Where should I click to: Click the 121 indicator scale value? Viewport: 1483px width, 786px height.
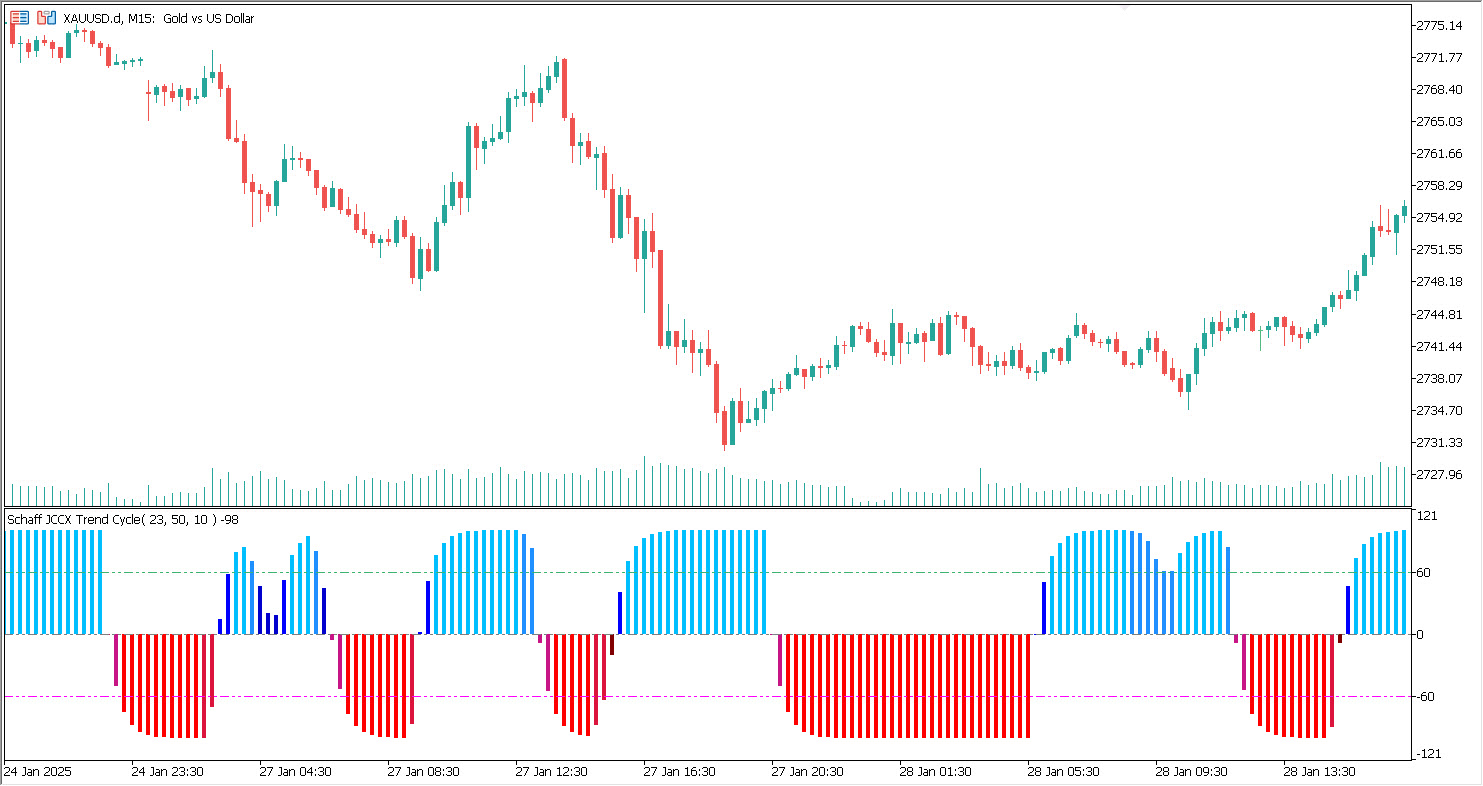[1428, 516]
